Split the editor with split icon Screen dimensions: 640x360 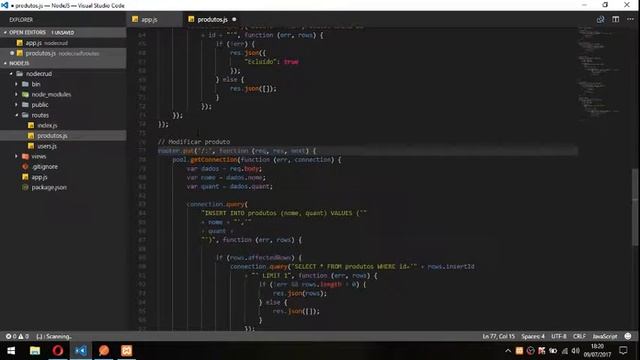tap(616, 19)
